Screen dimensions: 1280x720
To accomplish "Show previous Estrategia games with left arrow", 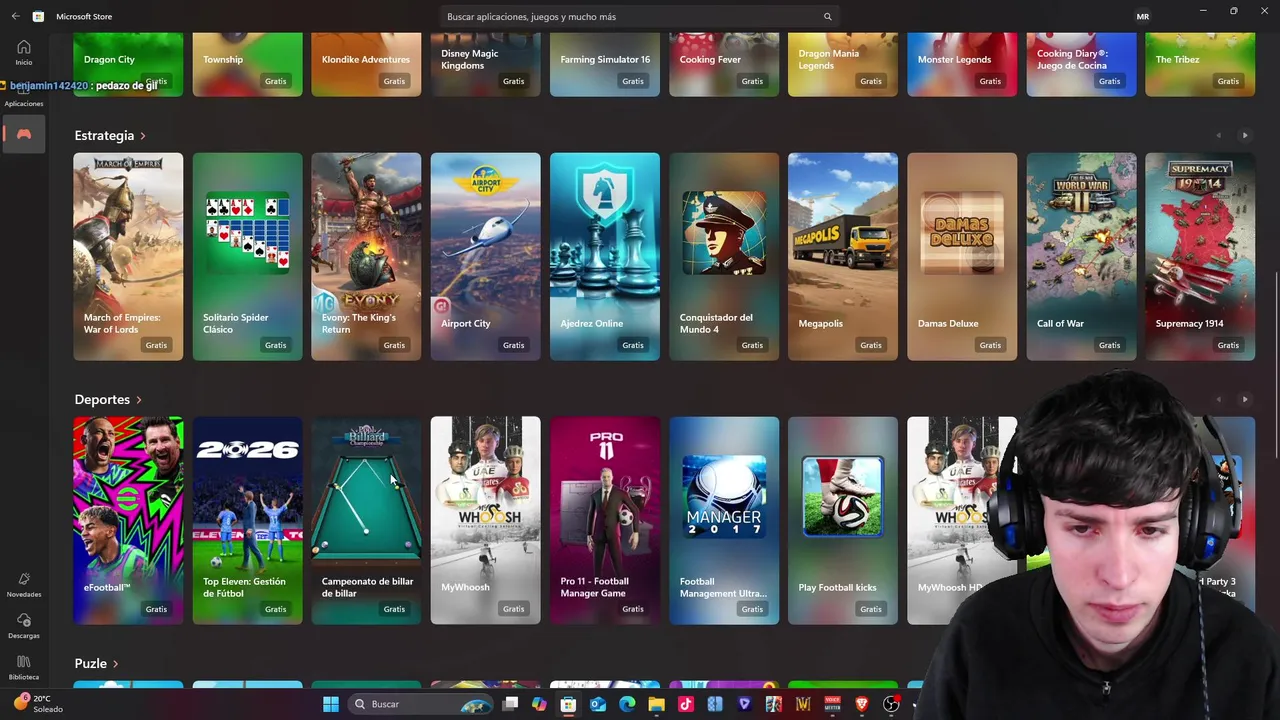I will [1218, 135].
